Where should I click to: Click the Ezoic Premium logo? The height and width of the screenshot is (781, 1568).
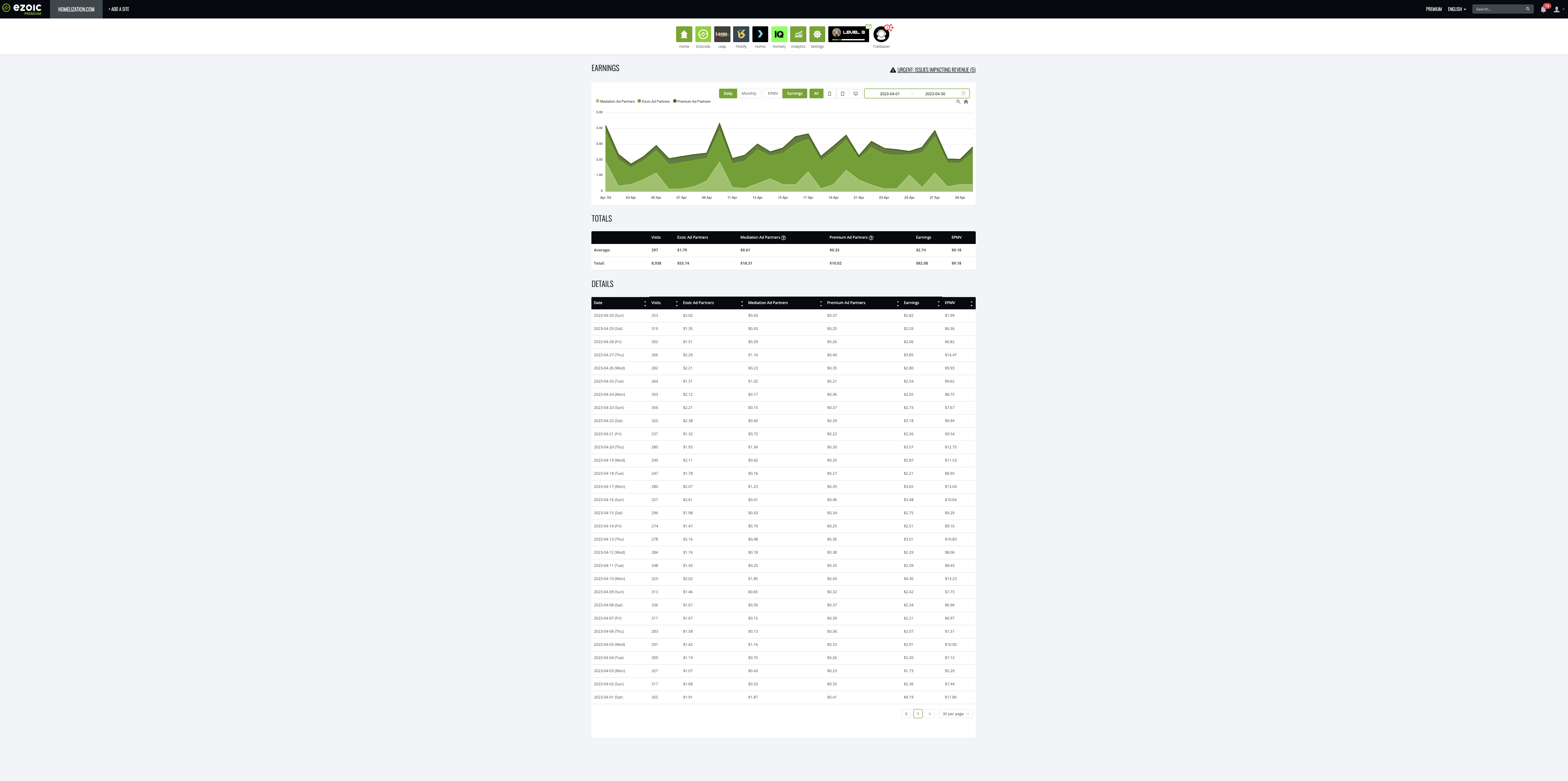(22, 8)
